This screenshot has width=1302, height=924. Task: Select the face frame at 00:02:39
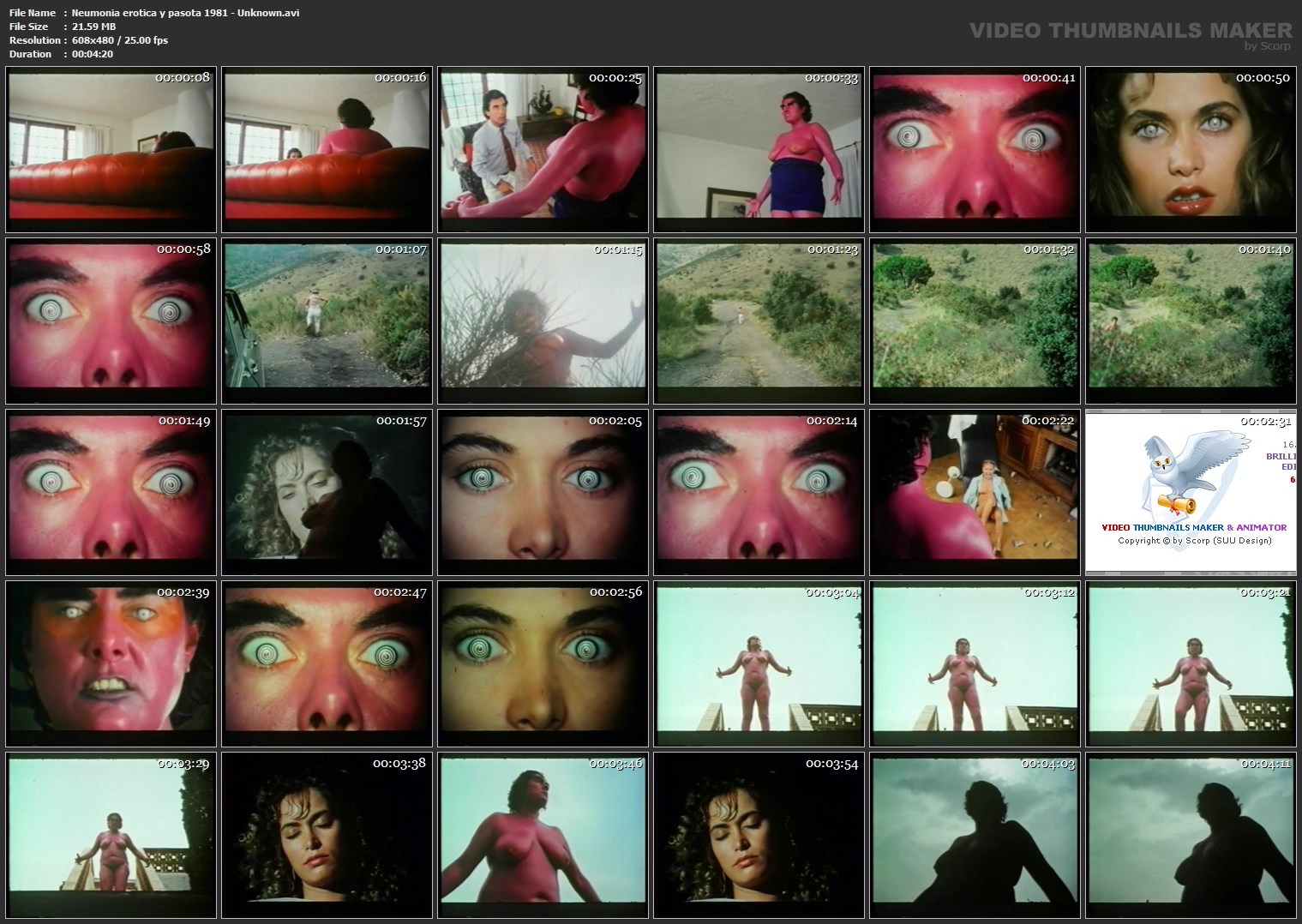coord(111,663)
